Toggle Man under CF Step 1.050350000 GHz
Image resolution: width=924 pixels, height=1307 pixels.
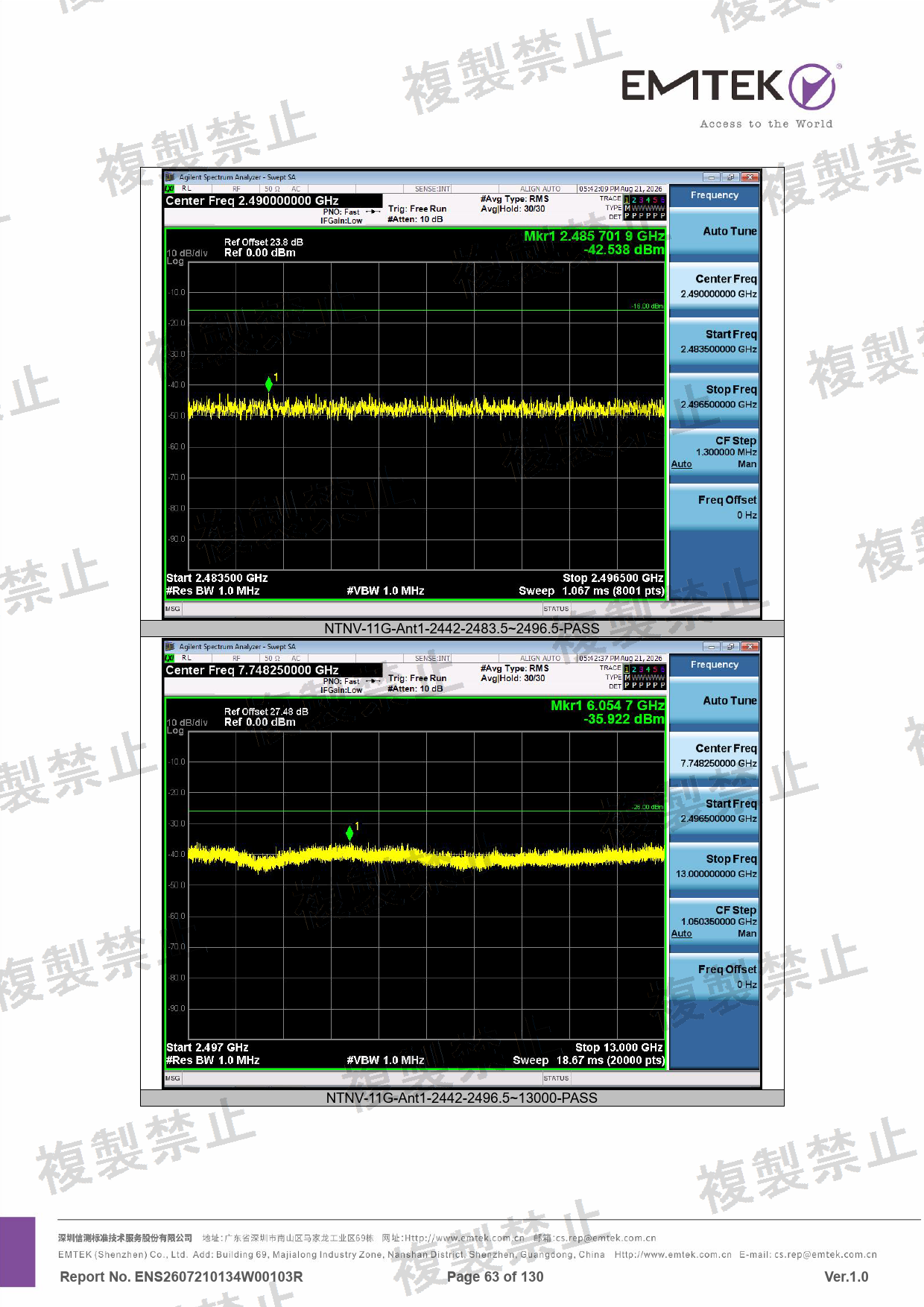(x=747, y=934)
